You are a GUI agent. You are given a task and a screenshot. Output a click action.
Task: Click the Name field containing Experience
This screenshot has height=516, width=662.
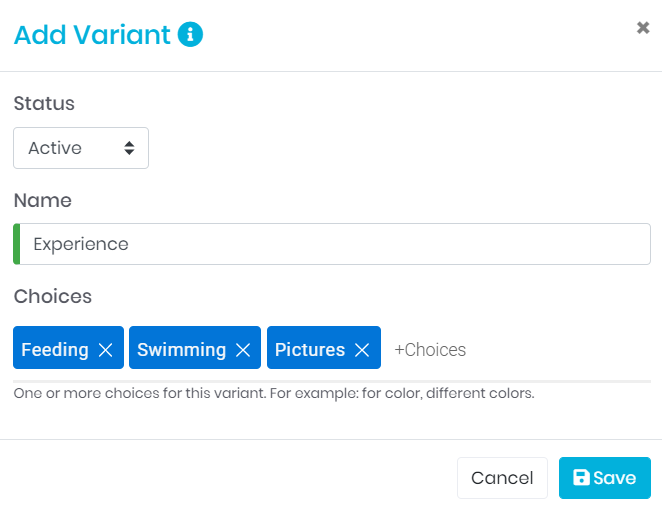tap(334, 244)
